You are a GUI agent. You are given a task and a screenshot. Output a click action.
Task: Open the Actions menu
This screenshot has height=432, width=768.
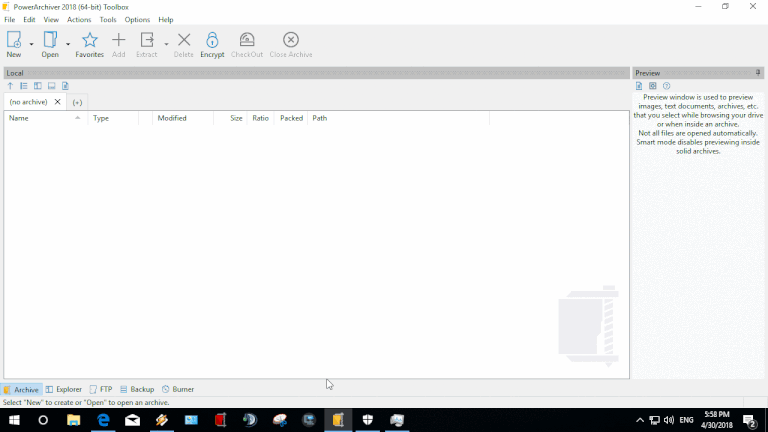coord(79,20)
